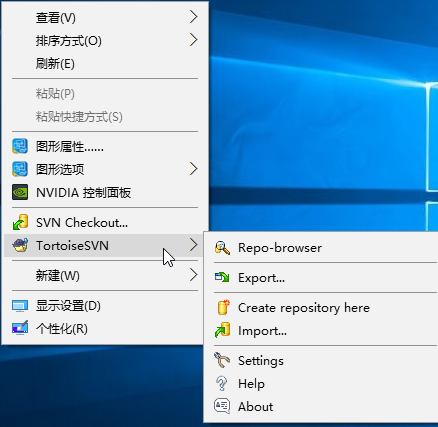Viewport: 438px width, 427px height.
Task: Click the Settings wrench icon
Action: [x=222, y=360]
